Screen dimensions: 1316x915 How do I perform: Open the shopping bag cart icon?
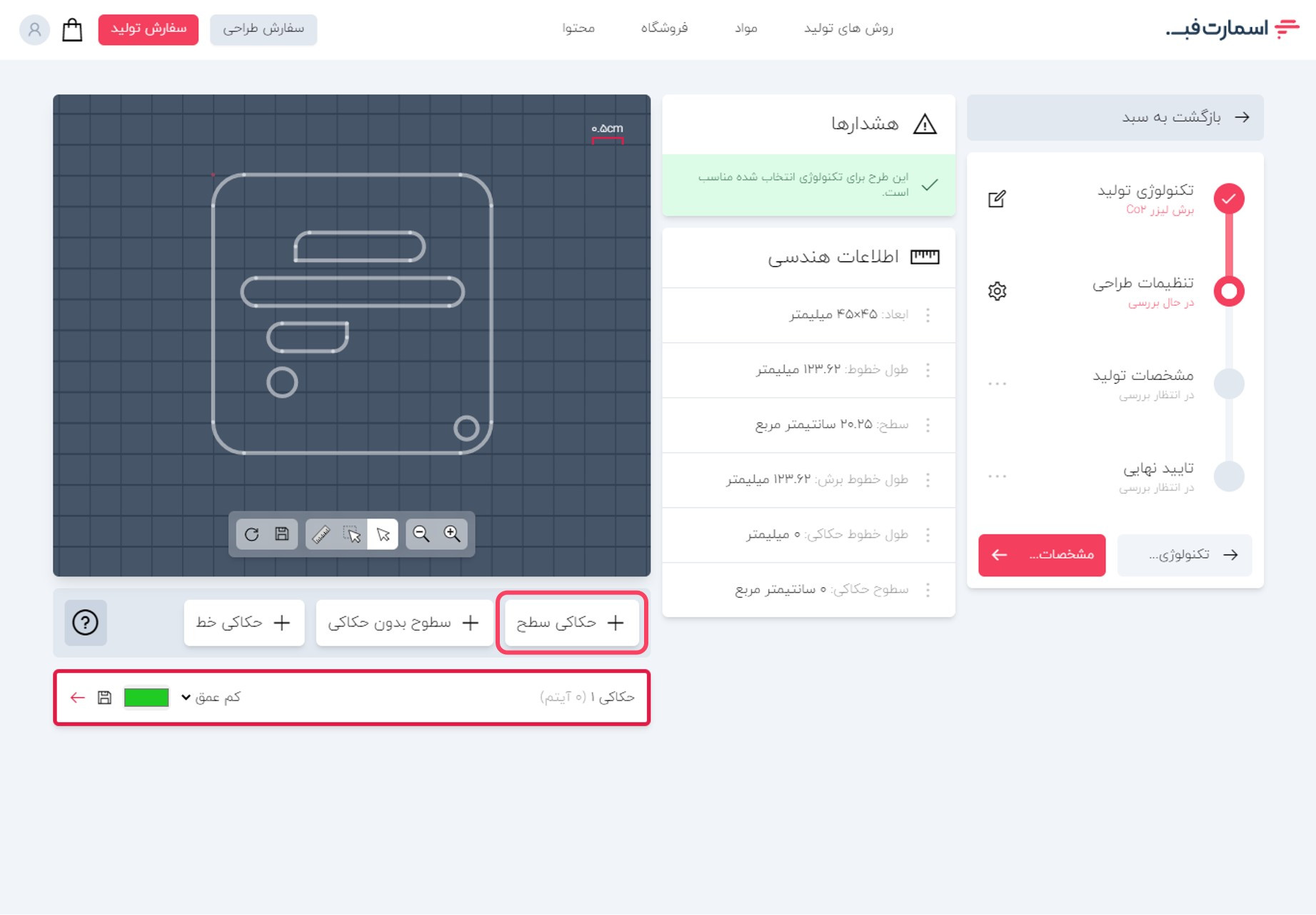tap(72, 30)
